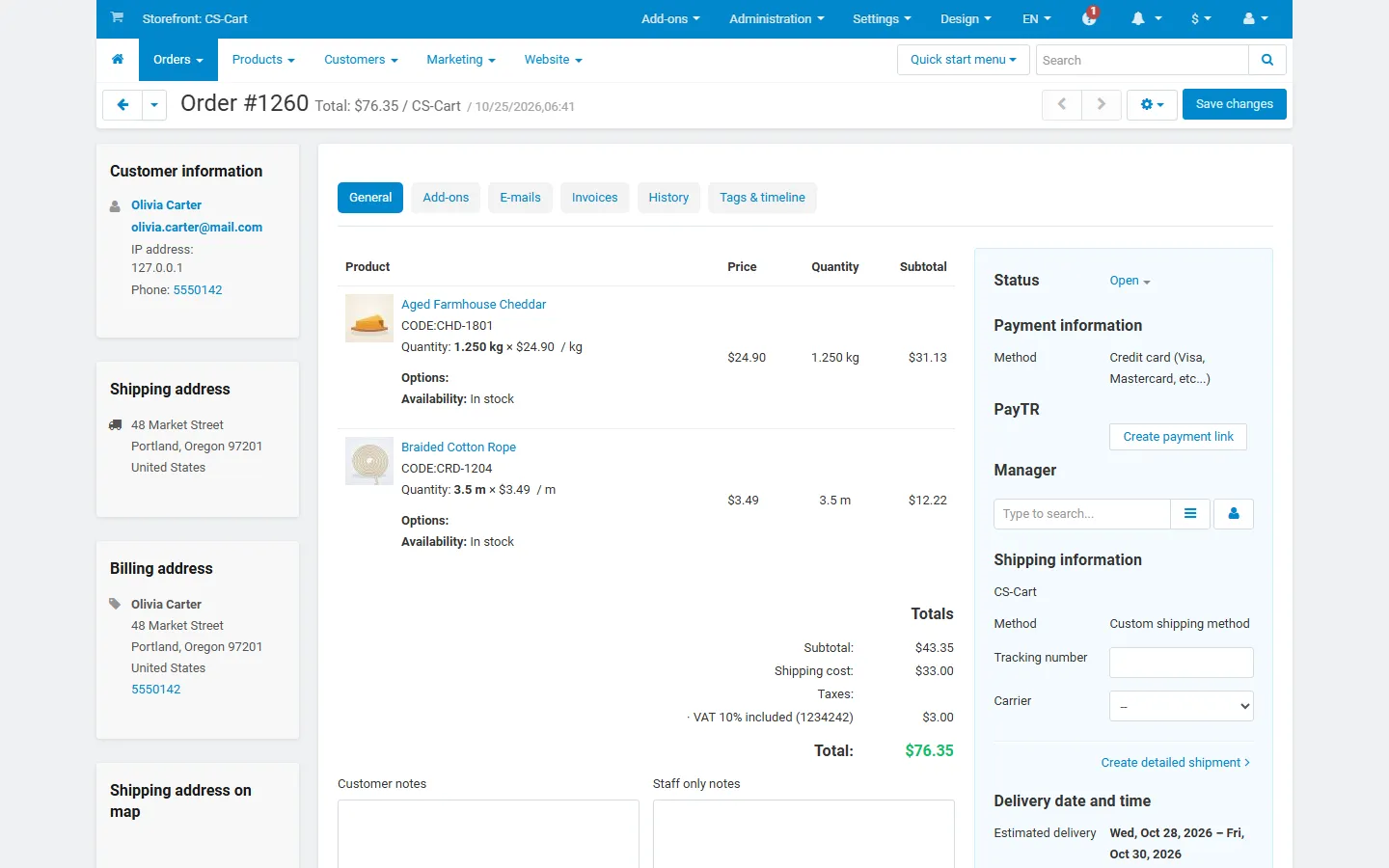Switch to the E-mails tab
This screenshot has width=1389, height=868.
click(x=520, y=198)
